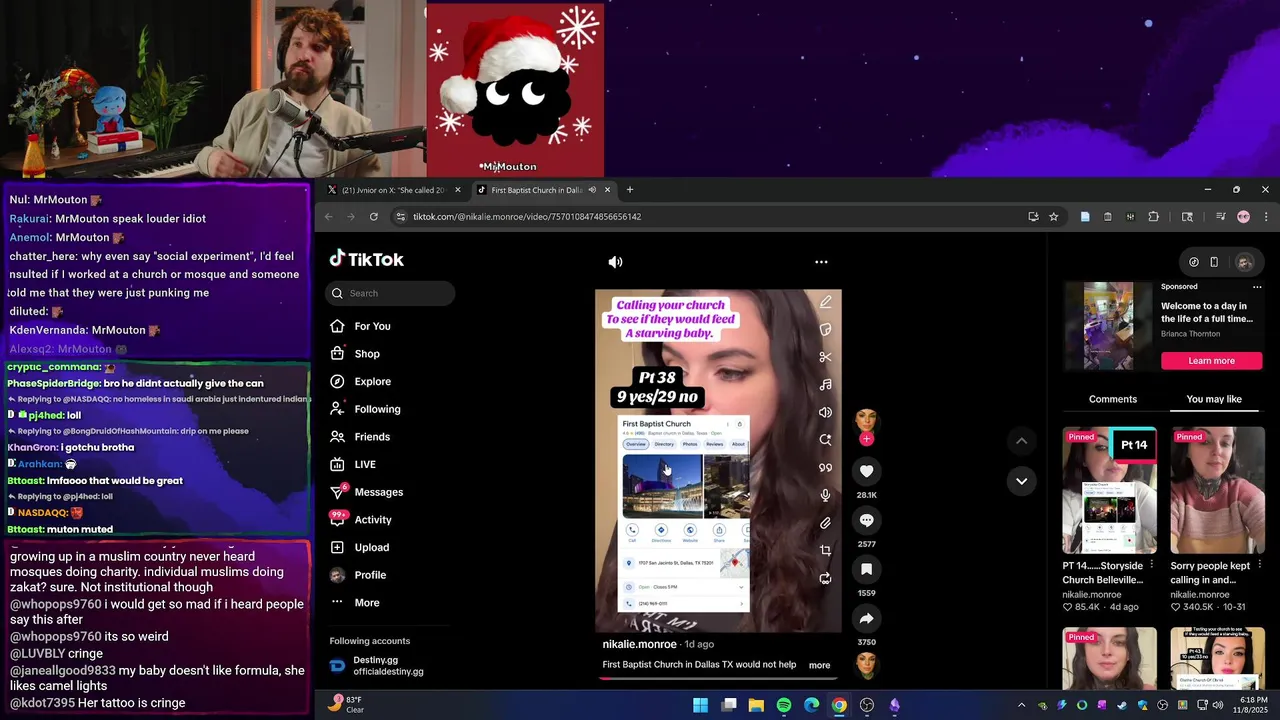Open File Explorer from the taskbar

click(x=756, y=705)
